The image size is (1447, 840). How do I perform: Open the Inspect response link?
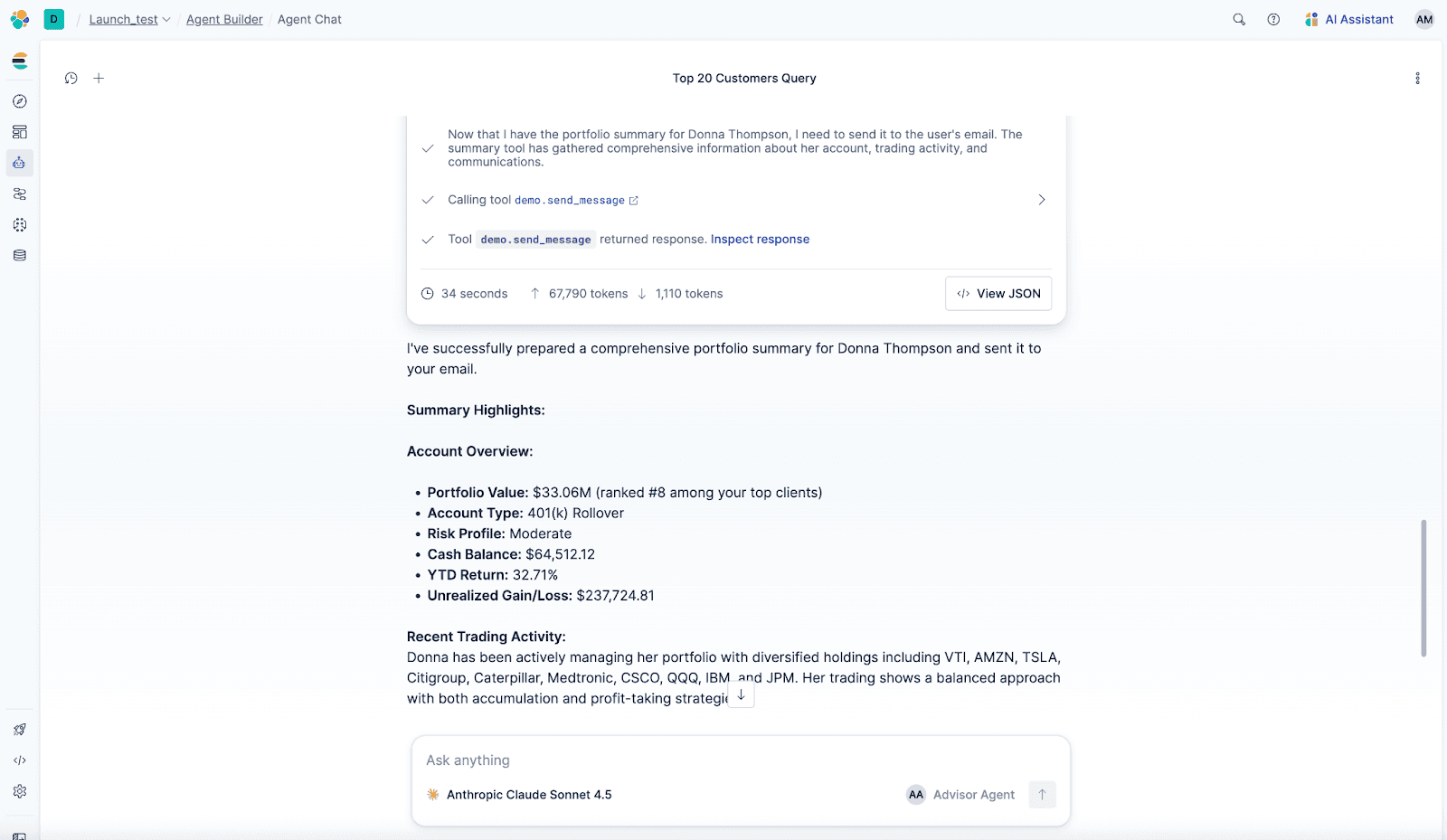pos(760,239)
